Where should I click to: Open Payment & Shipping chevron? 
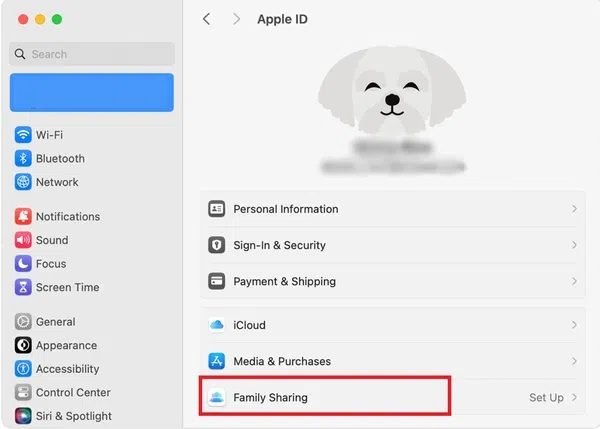pos(574,281)
